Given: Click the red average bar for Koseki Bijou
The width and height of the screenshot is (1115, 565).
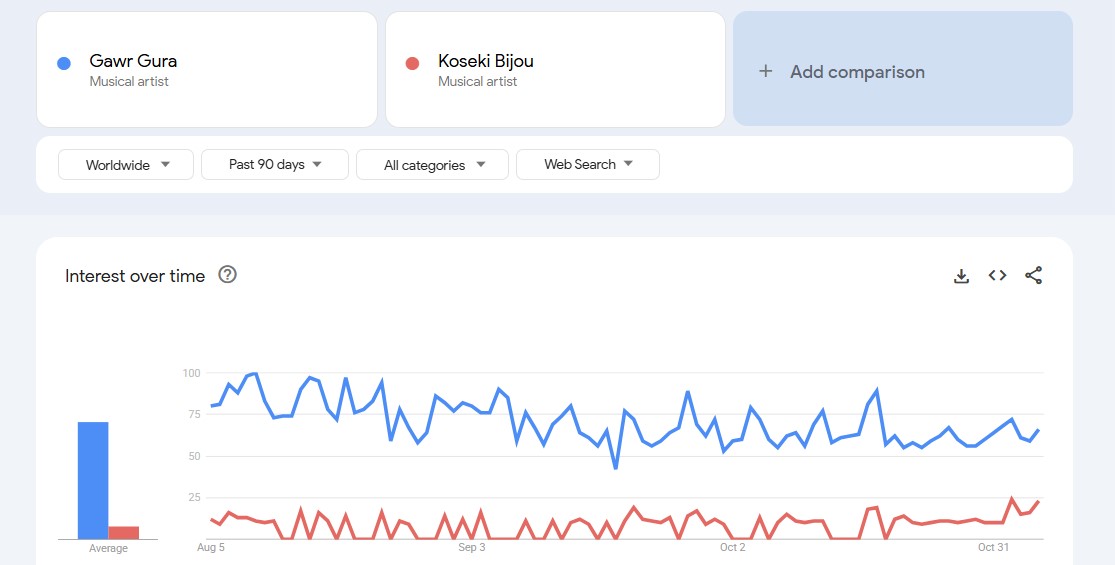Looking at the screenshot, I should pyautogui.click(x=124, y=532).
